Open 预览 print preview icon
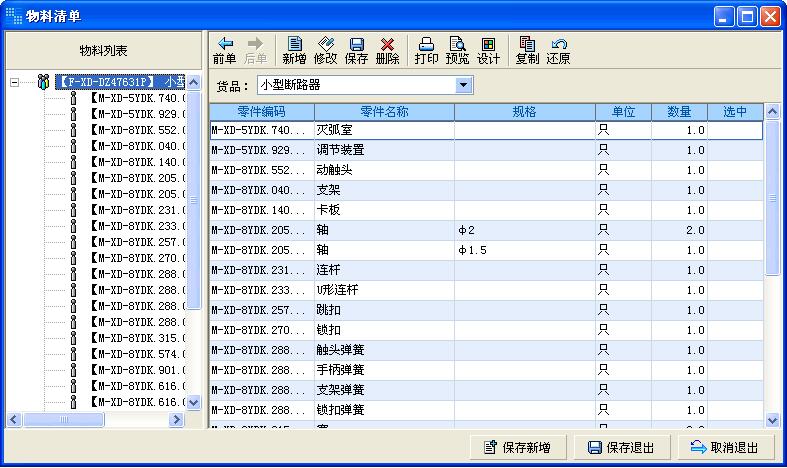The image size is (787, 468). click(x=457, y=45)
